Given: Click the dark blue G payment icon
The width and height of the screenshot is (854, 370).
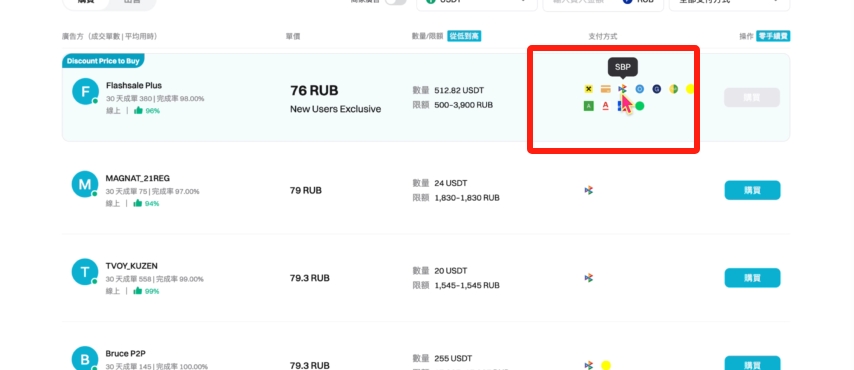Looking at the screenshot, I should [656, 89].
